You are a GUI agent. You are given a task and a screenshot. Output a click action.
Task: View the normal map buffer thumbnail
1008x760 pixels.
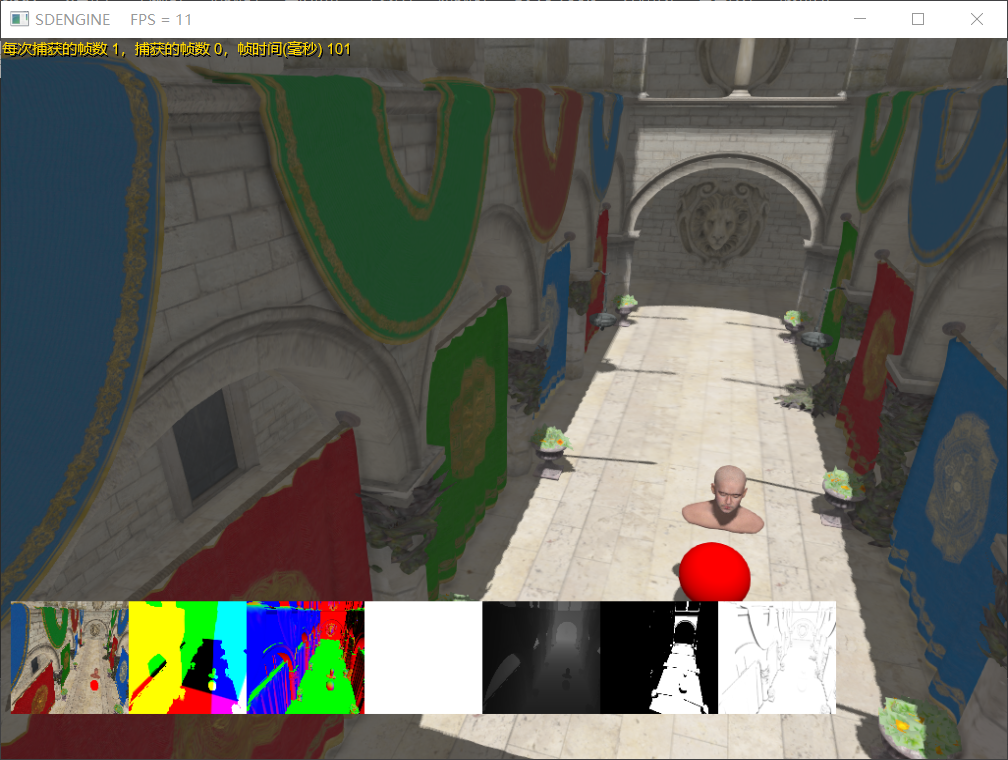tap(304, 657)
